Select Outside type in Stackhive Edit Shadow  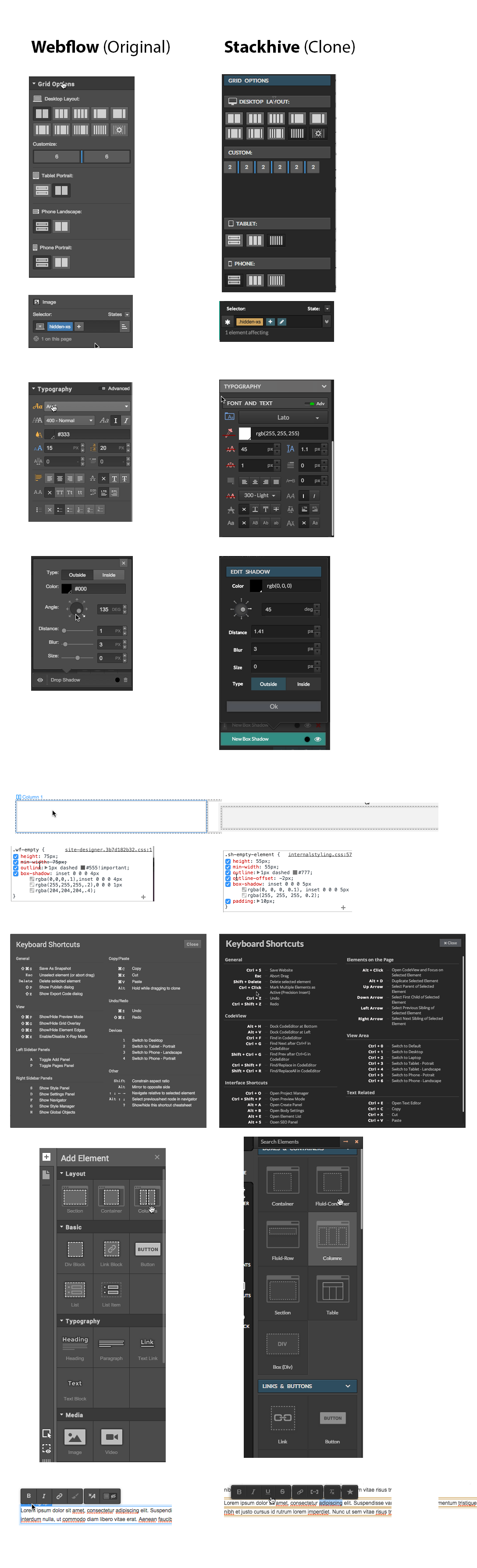pos(268,684)
